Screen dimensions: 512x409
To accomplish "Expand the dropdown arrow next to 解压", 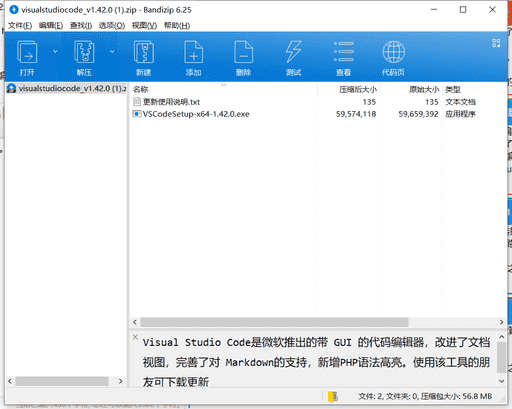I will (x=112, y=51).
